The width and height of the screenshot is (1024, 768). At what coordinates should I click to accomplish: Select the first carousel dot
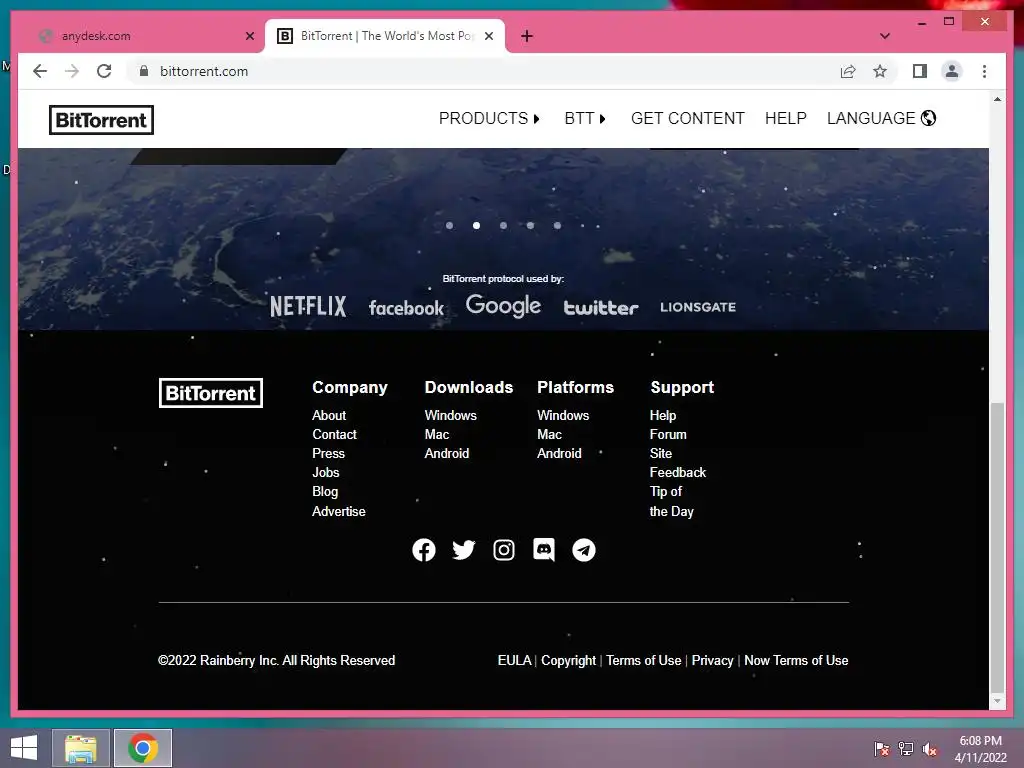pos(449,225)
